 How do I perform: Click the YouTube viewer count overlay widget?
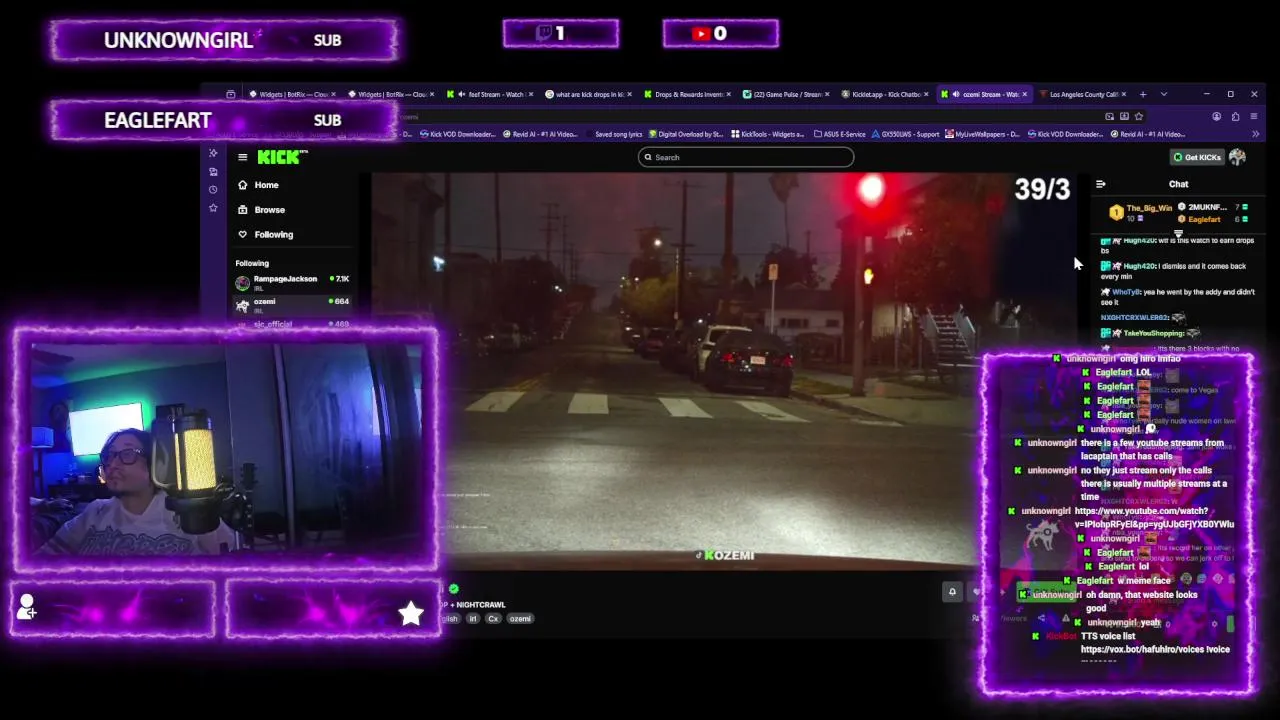721,33
